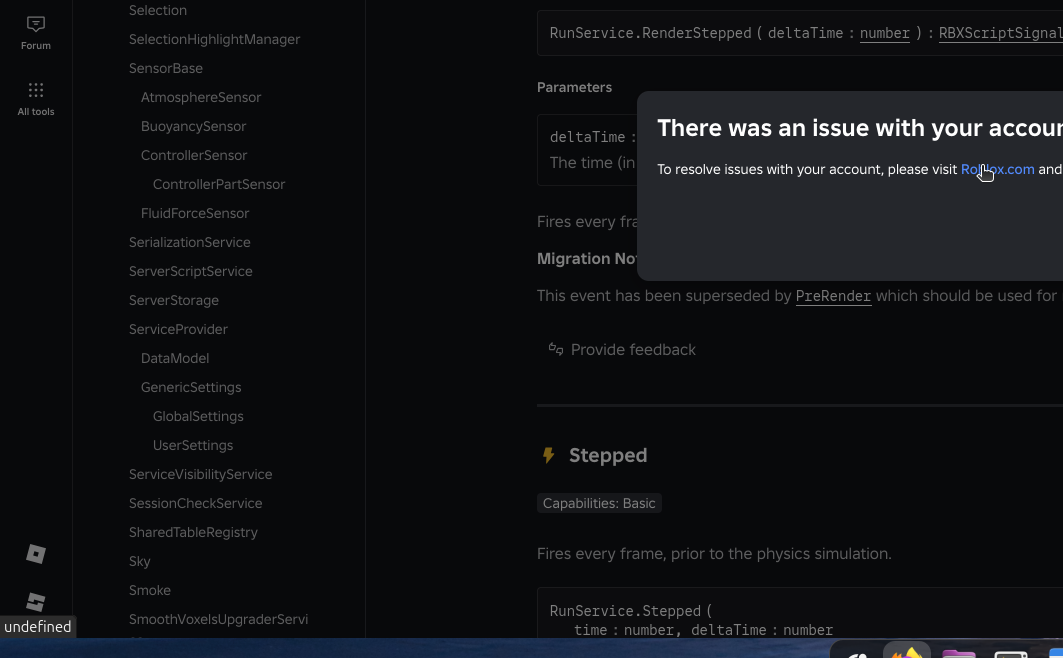The width and height of the screenshot is (1063, 658).
Task: Open SmoothVoxelsUpgraderService entry
Action: 218,619
